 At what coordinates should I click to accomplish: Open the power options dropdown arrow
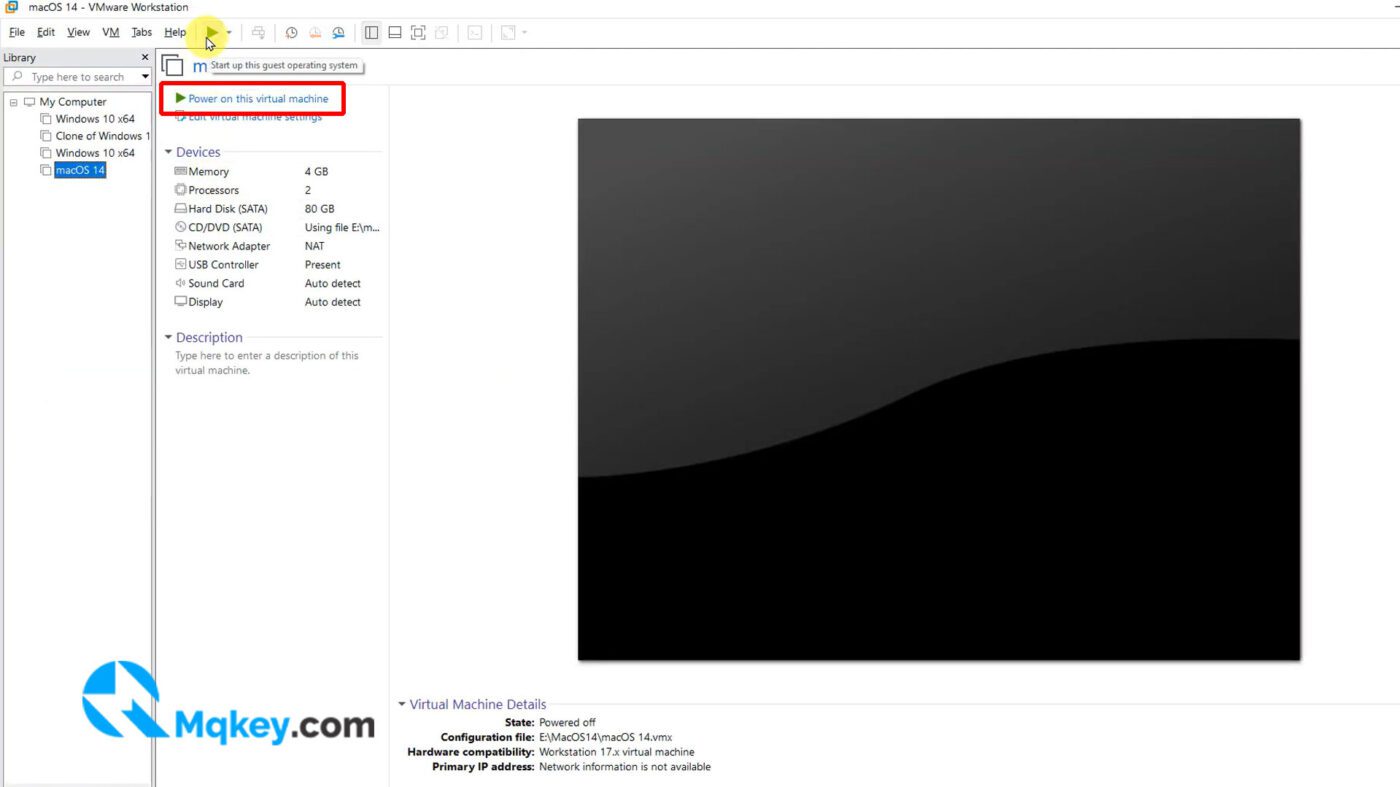coord(229,33)
